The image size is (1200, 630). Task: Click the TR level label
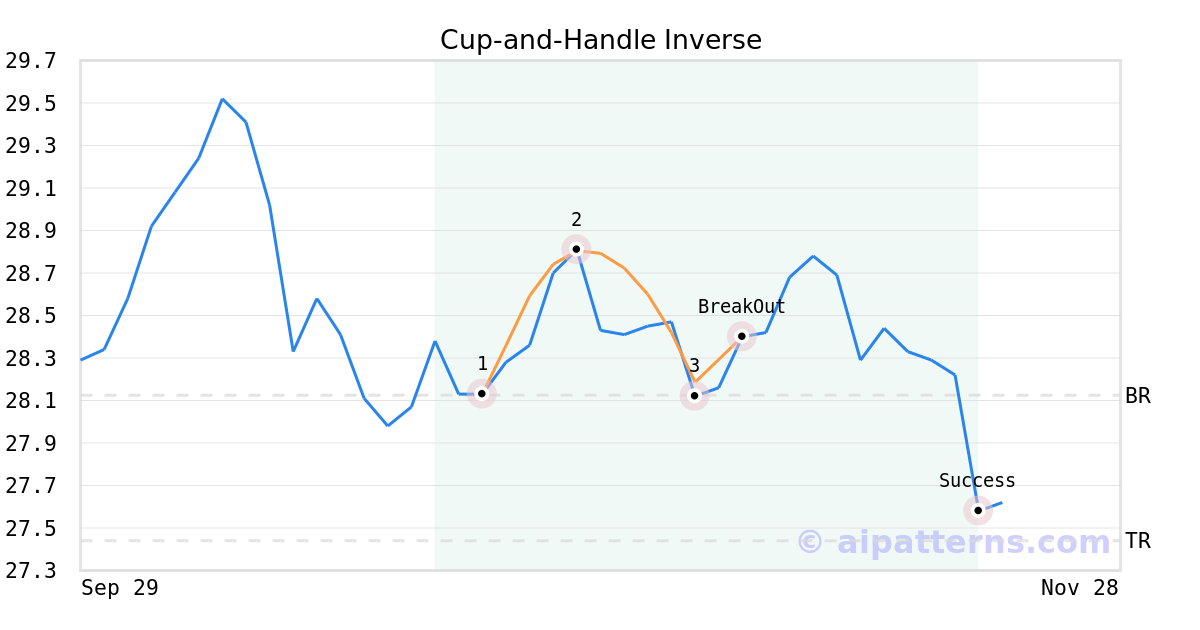1138,541
